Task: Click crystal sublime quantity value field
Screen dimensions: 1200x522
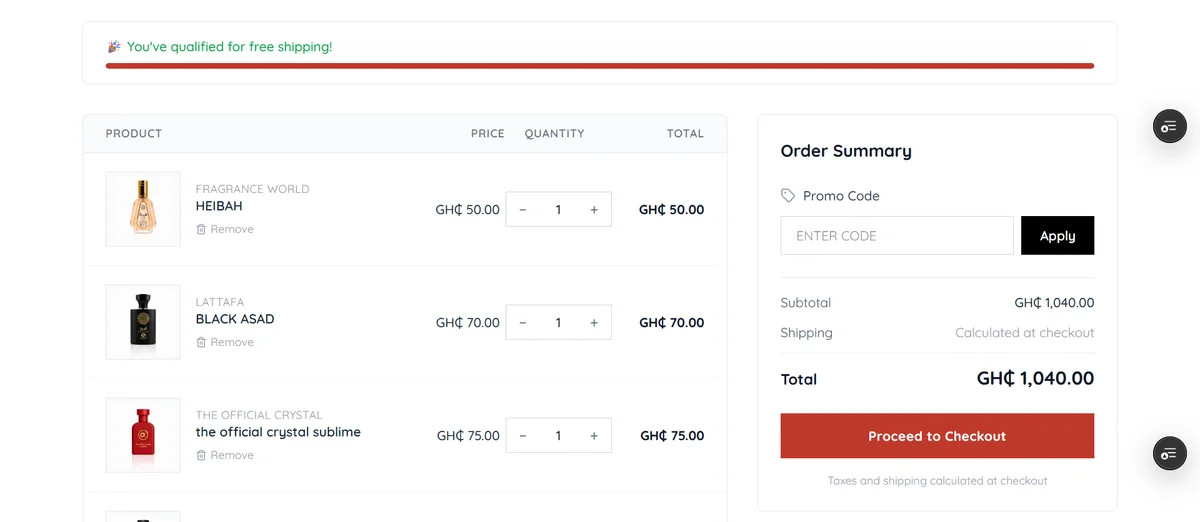Action: point(558,436)
